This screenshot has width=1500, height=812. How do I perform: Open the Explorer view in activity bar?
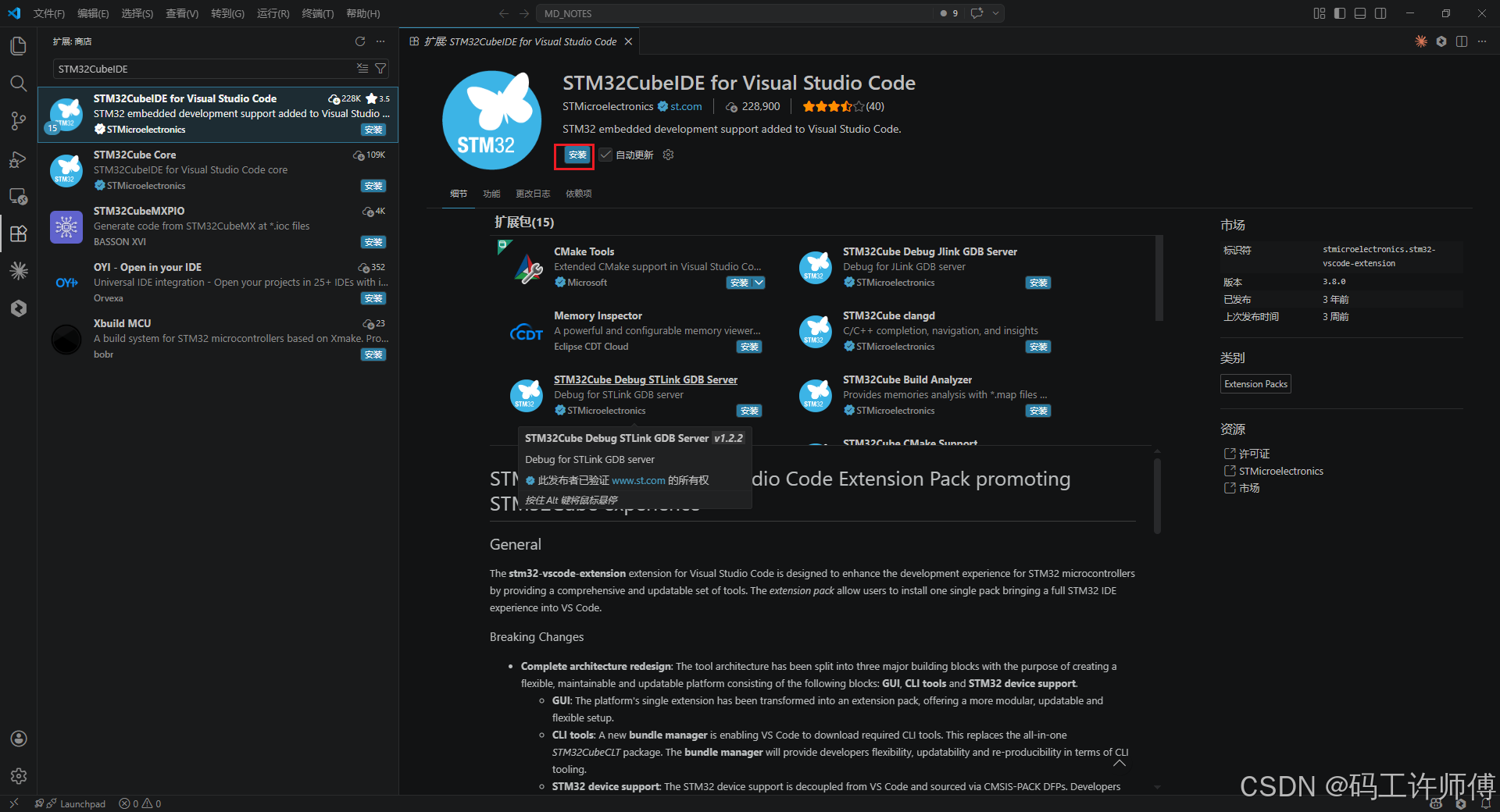[x=19, y=46]
